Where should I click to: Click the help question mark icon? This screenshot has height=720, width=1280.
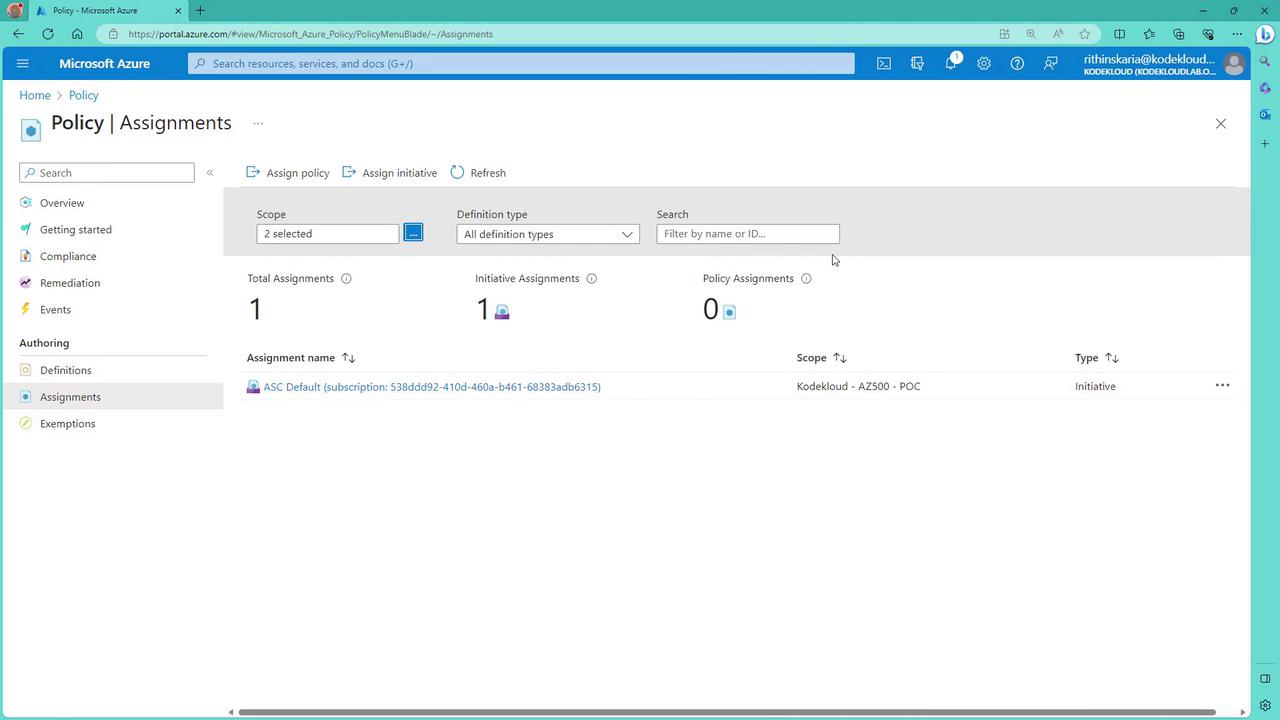pos(1017,63)
